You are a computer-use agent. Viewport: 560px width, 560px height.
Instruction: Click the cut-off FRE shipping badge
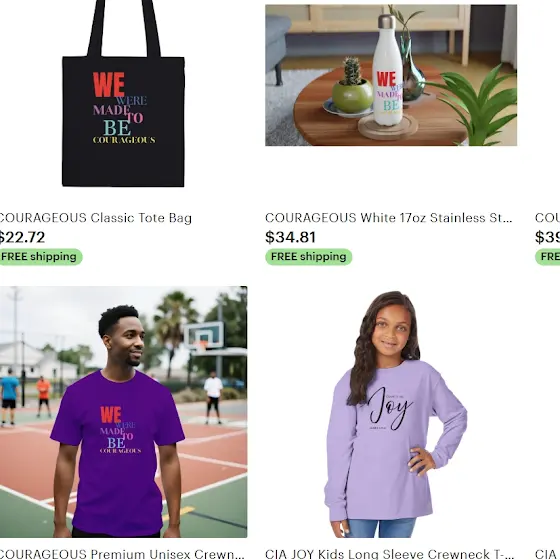[547, 257]
